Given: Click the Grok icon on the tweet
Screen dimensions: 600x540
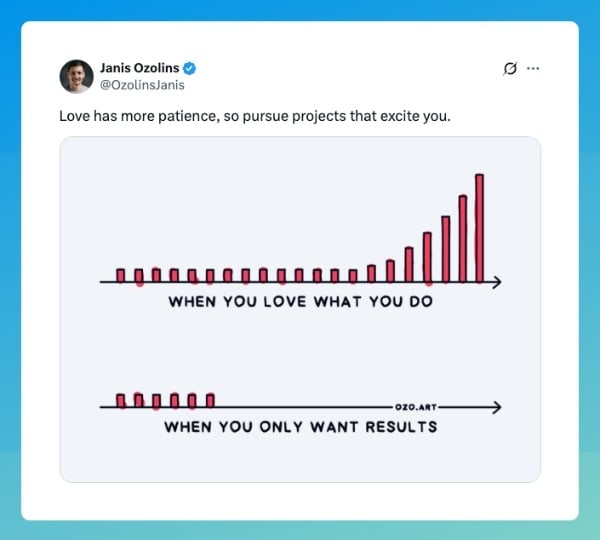Looking at the screenshot, I should point(510,69).
